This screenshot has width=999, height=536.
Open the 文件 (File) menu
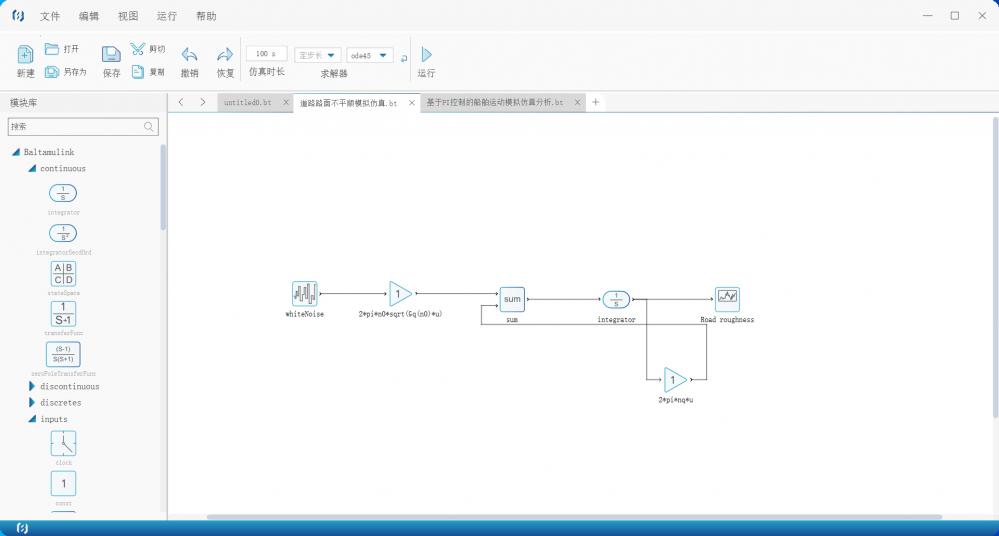pyautogui.click(x=50, y=16)
